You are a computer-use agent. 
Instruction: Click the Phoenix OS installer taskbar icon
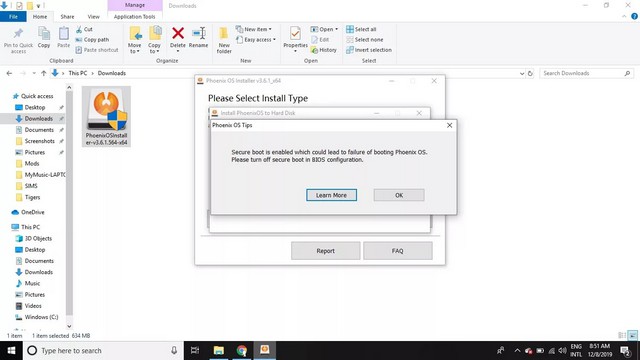click(x=265, y=350)
